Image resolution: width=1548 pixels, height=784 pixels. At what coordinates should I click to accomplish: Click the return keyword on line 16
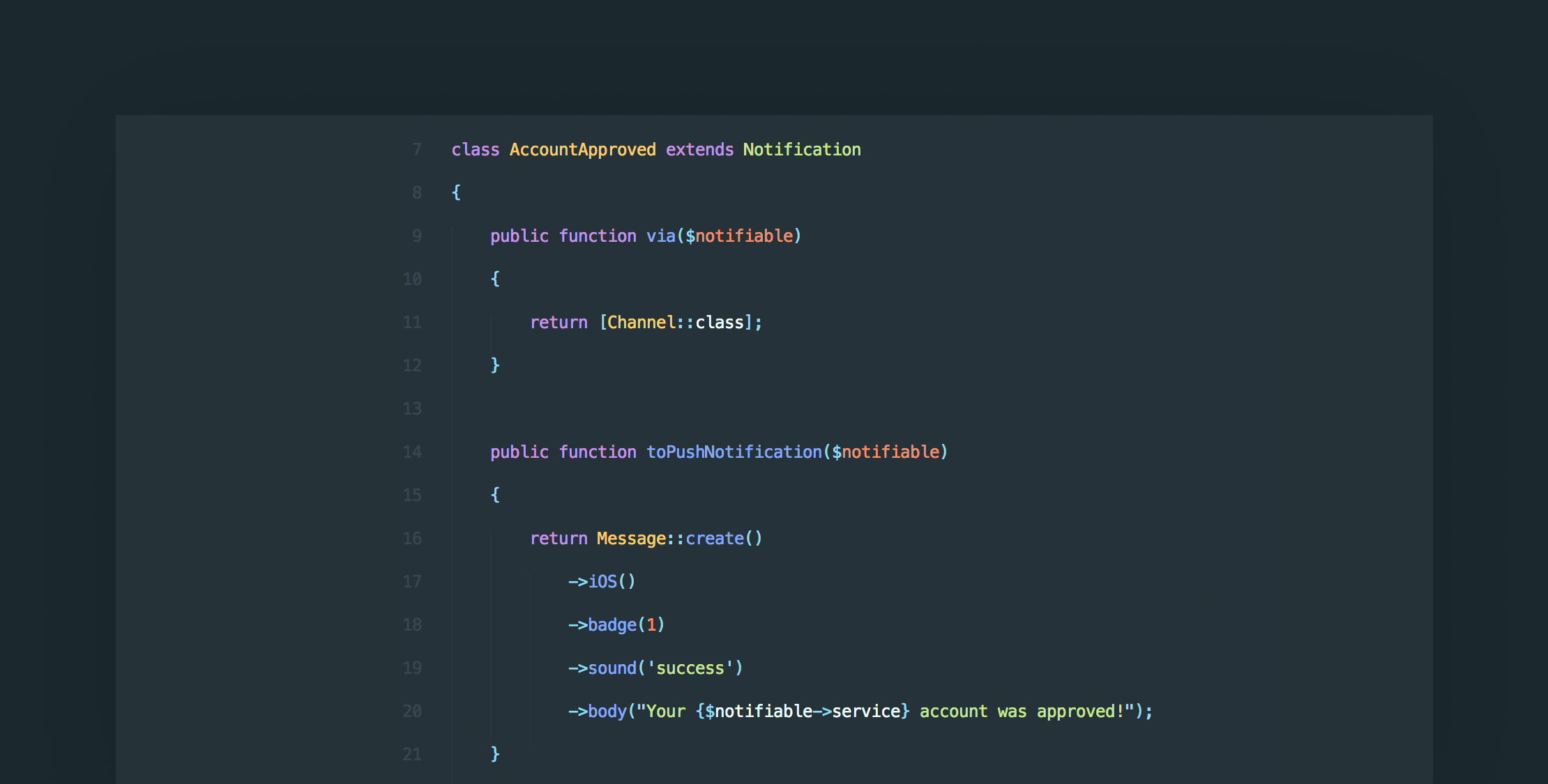[x=559, y=538]
